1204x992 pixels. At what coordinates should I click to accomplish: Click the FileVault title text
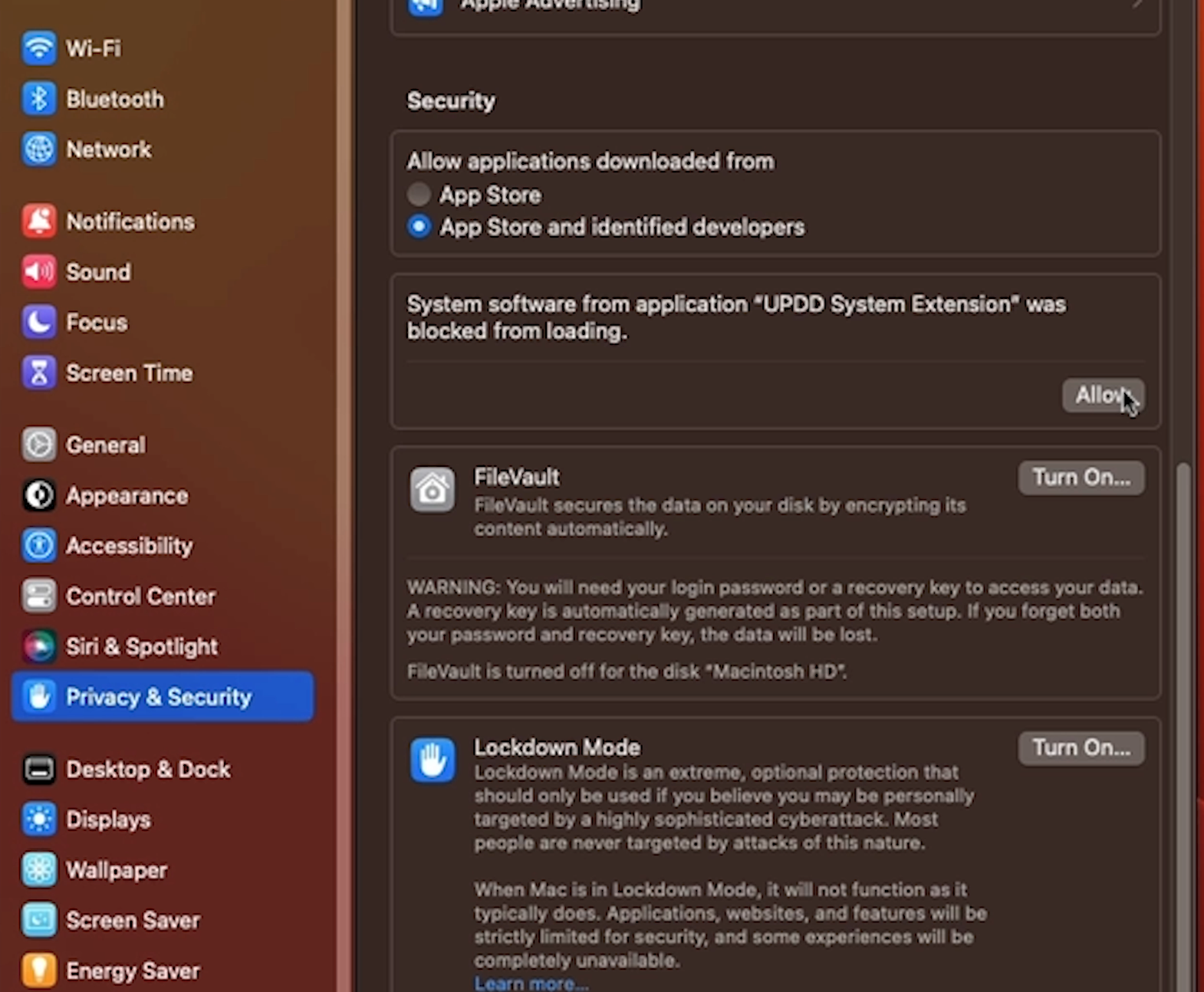coord(517,477)
